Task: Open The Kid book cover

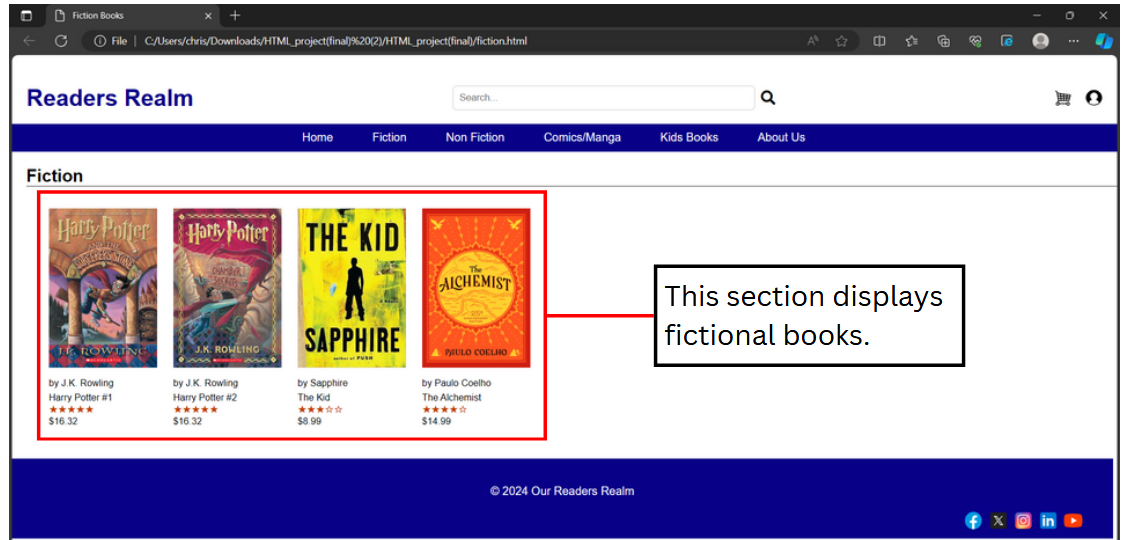Action: point(352,288)
